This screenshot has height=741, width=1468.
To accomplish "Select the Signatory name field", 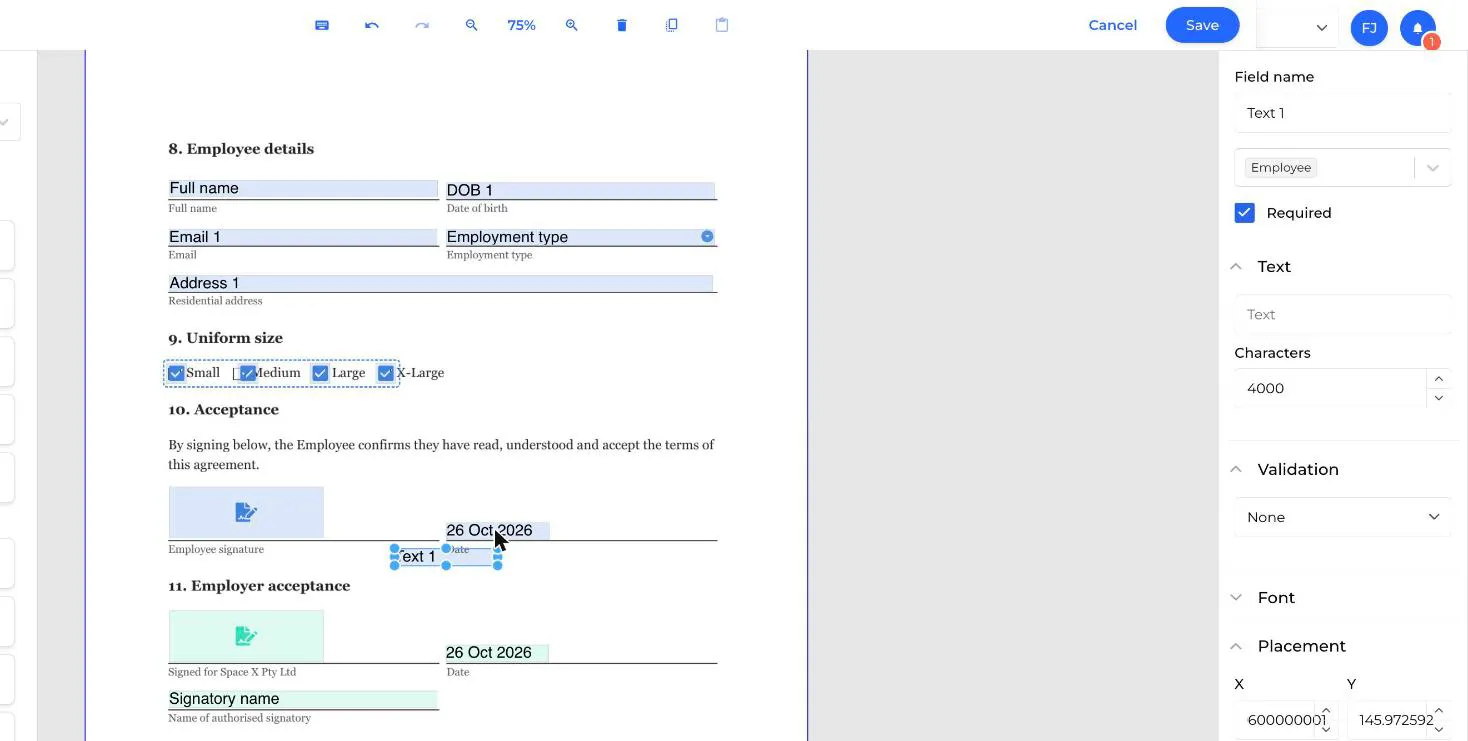I will (303, 699).
